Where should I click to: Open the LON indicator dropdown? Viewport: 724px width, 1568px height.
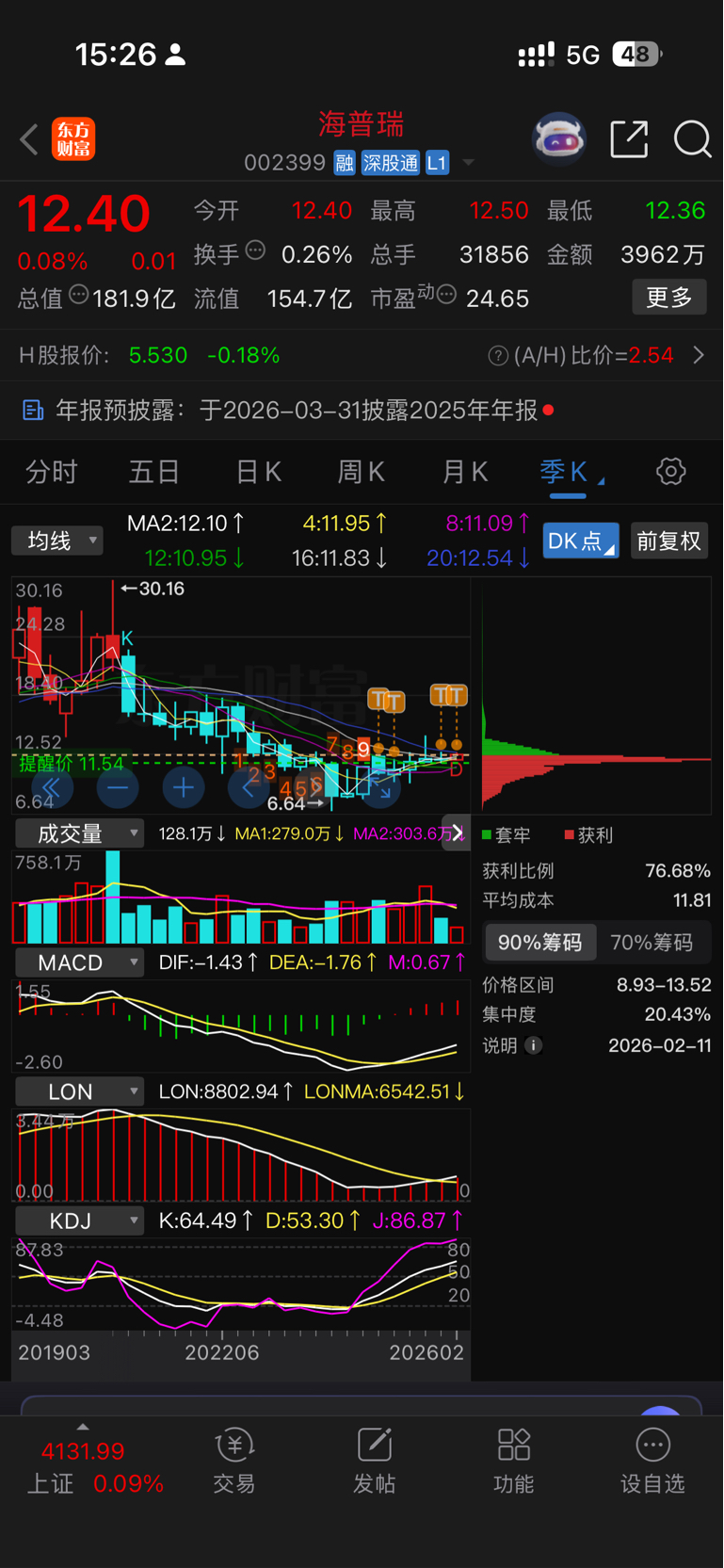point(79,1091)
